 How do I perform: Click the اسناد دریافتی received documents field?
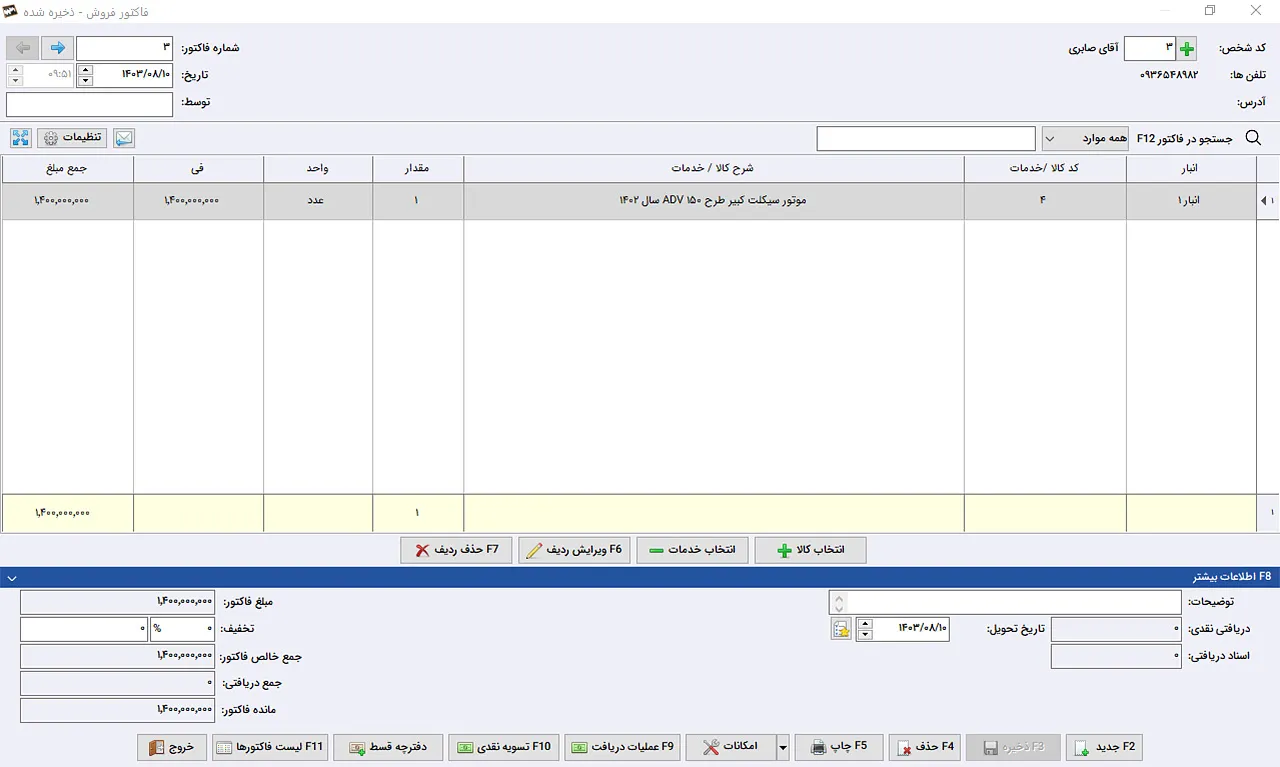pyautogui.click(x=1116, y=656)
